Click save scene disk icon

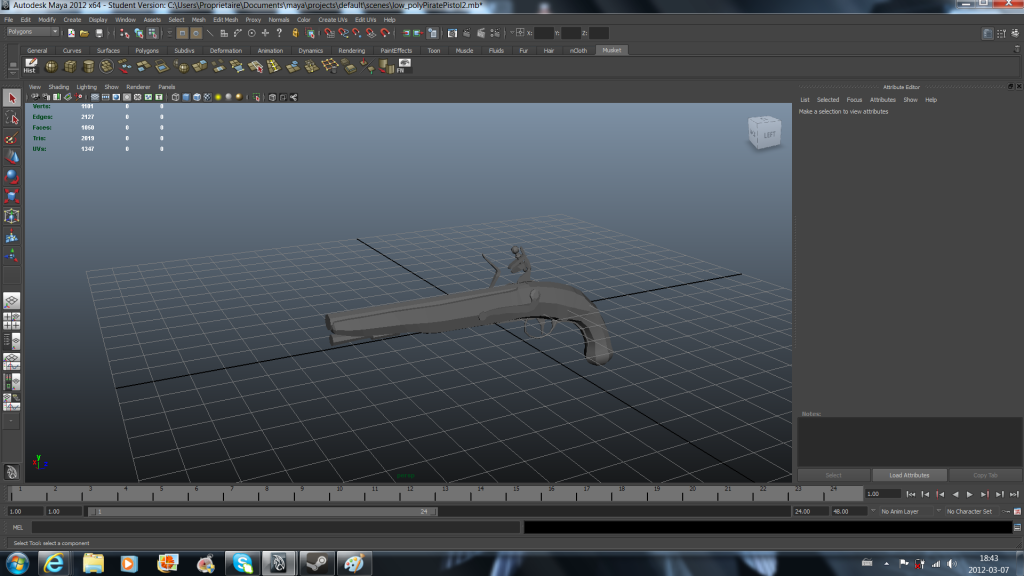pyautogui.click(x=99, y=33)
